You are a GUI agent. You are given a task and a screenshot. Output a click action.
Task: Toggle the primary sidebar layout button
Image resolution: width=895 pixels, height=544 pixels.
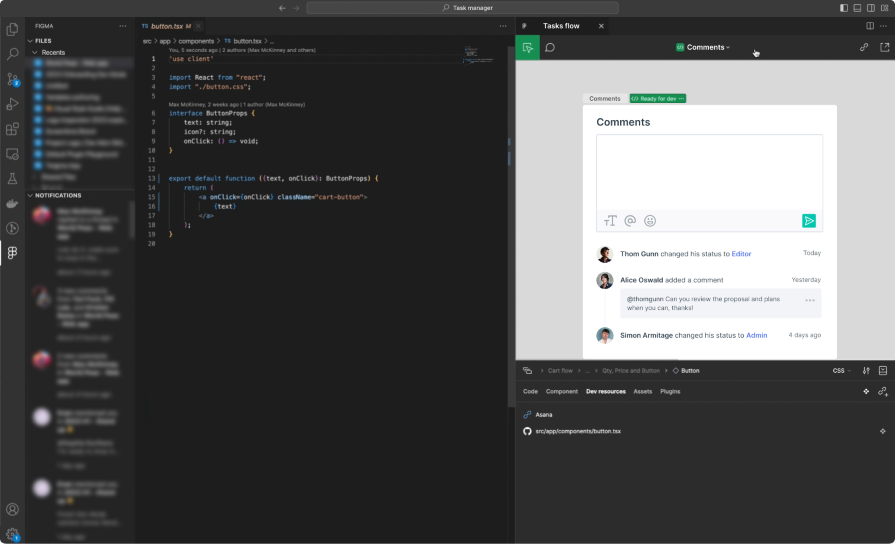[844, 8]
